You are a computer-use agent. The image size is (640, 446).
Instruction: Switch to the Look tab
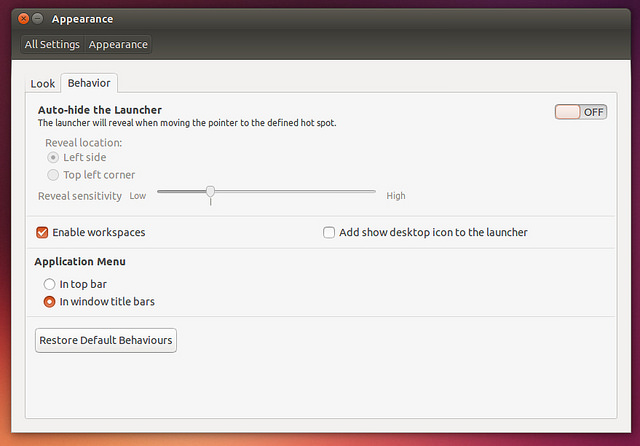click(42, 84)
